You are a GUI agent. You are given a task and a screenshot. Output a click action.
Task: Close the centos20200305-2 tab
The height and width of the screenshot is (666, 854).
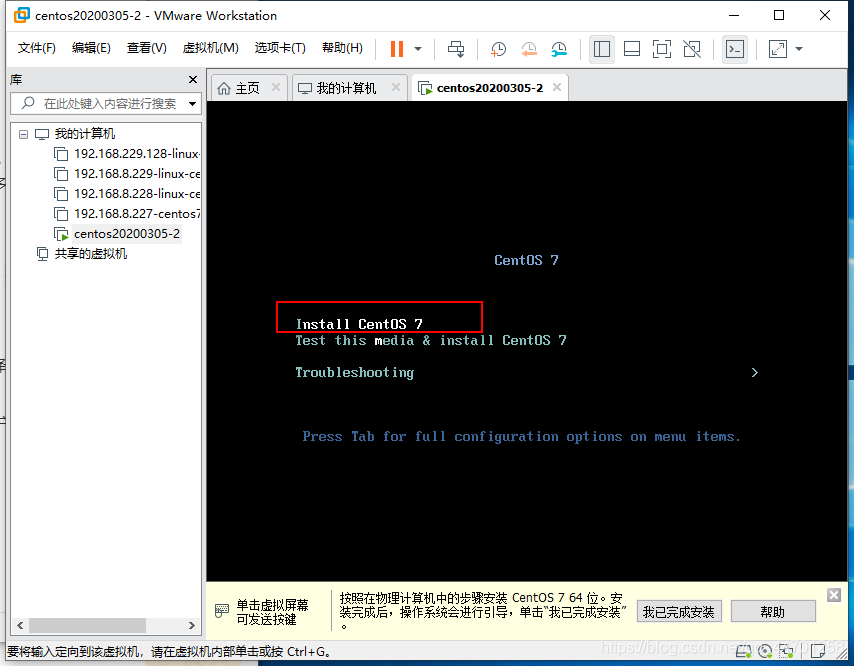[557, 87]
